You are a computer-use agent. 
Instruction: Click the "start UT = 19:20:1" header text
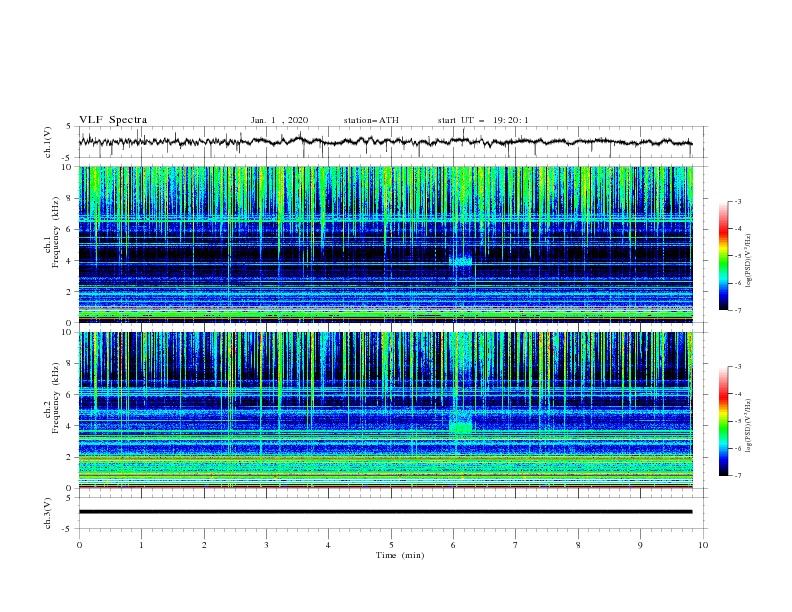coord(483,120)
